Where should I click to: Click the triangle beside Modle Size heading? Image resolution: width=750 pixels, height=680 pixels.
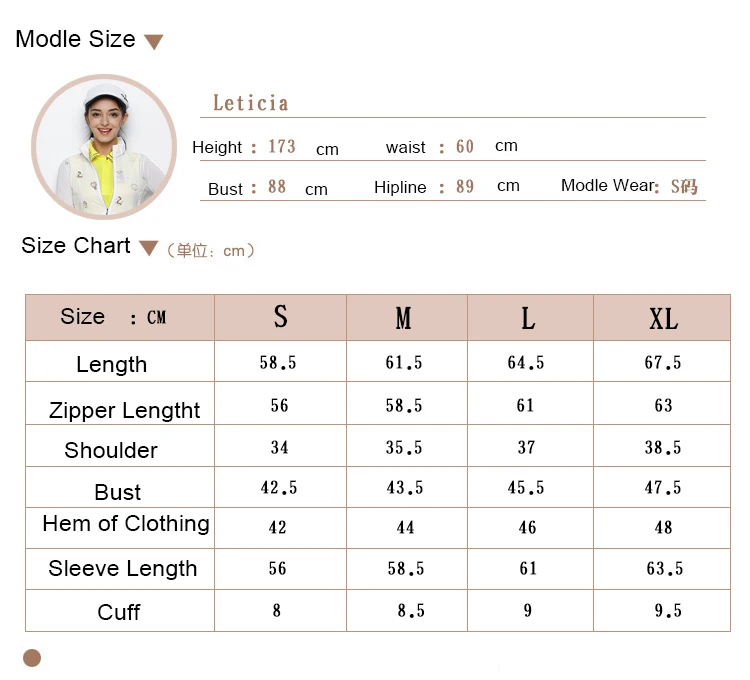tap(153, 42)
